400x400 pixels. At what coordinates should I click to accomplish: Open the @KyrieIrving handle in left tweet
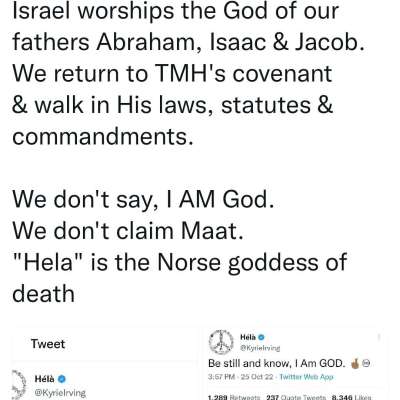click(60, 393)
